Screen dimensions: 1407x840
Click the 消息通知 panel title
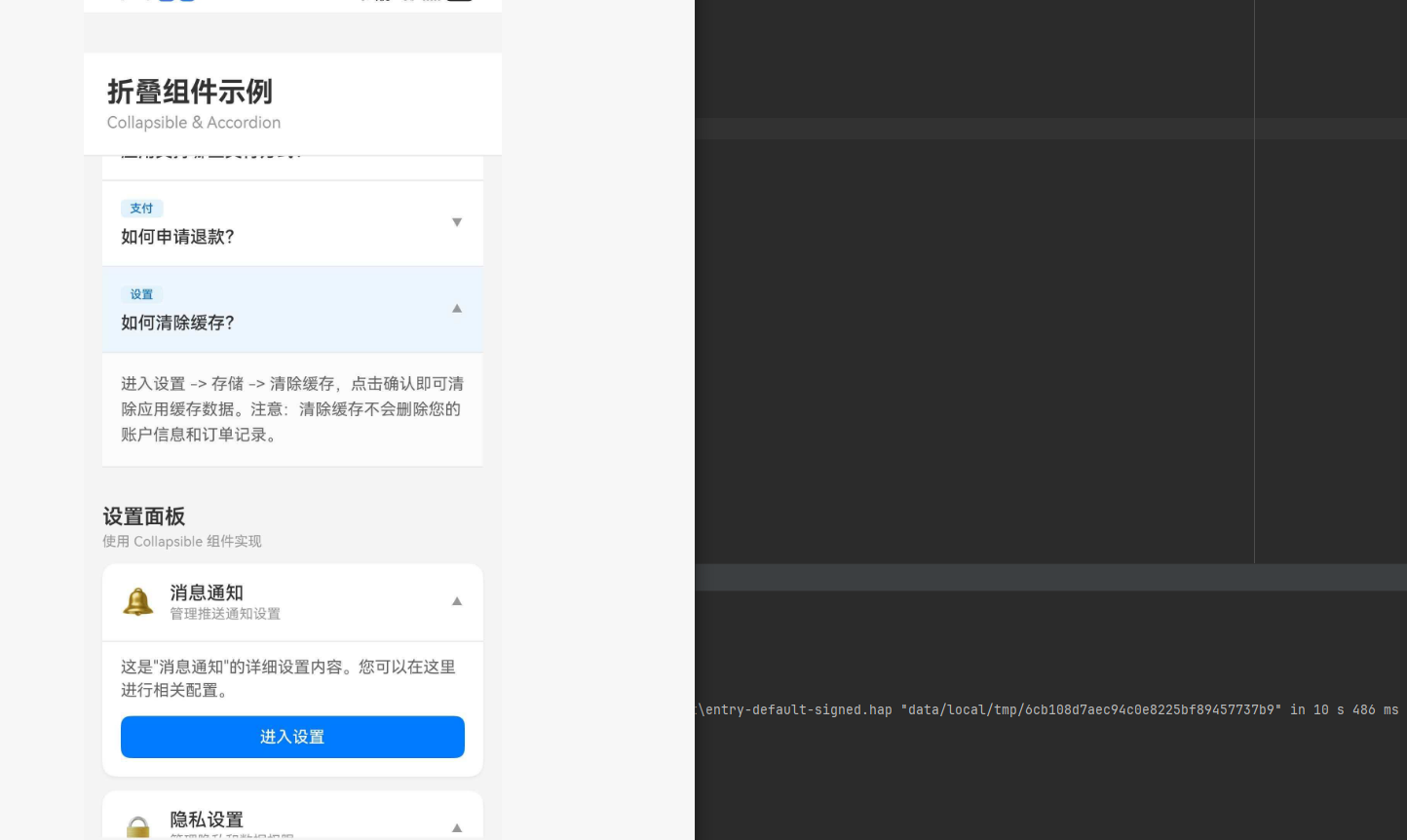(x=207, y=592)
